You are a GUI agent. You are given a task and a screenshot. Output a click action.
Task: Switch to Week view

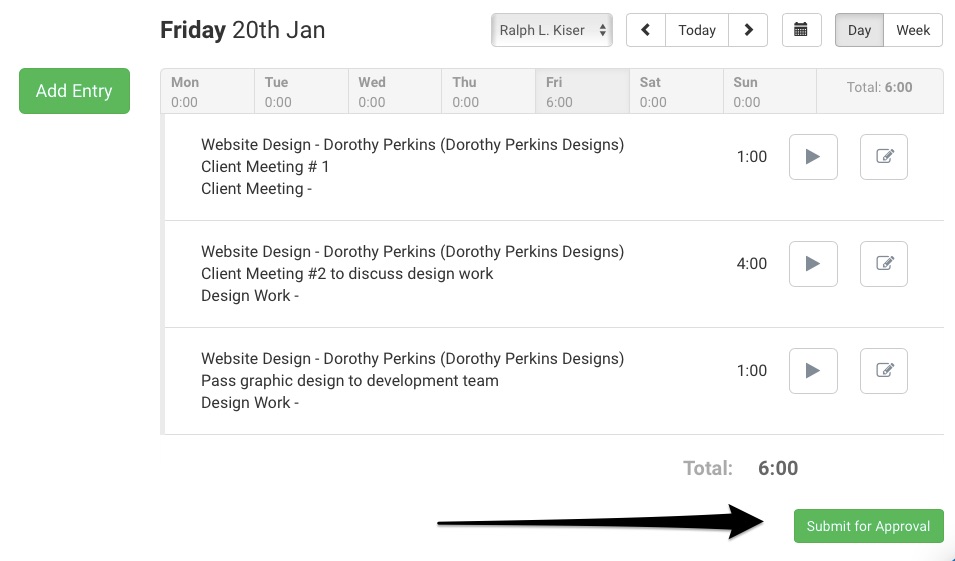tap(913, 30)
